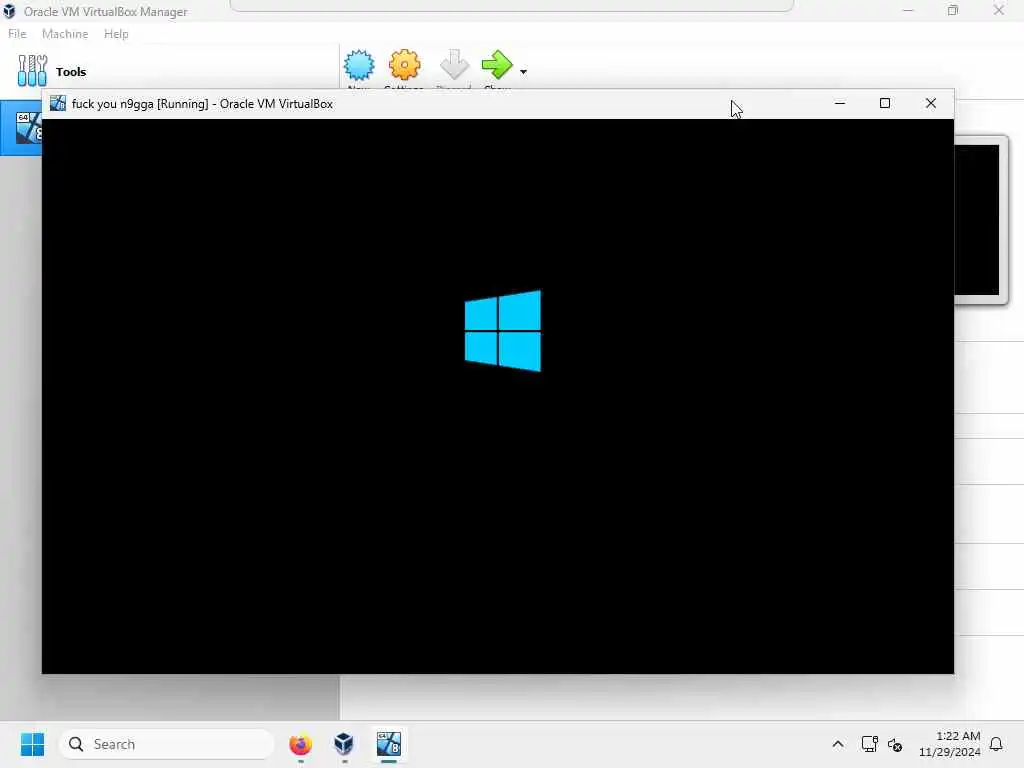
Task: Open Settings via the orange gear icon
Action: point(404,65)
